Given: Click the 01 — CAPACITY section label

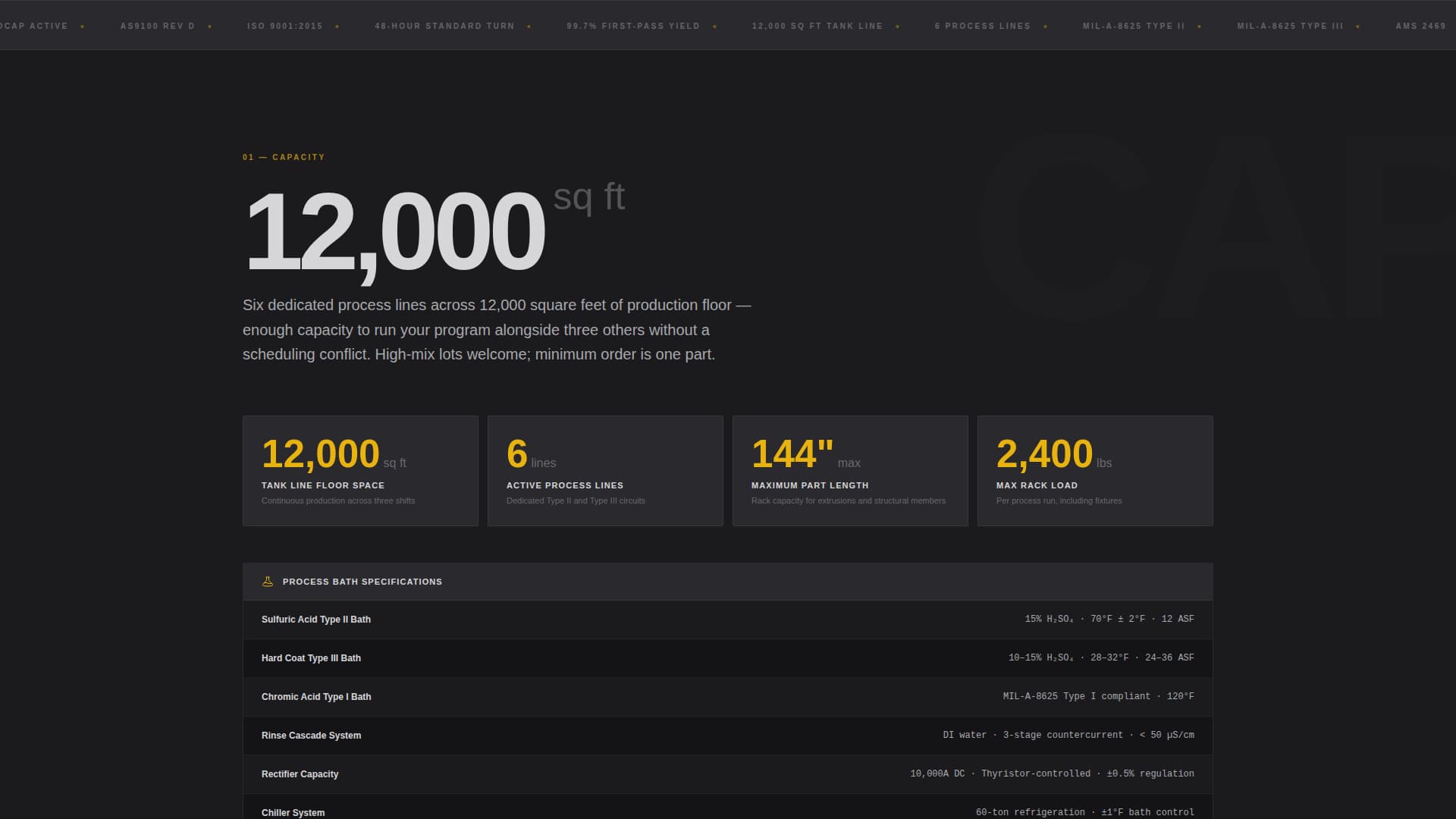Looking at the screenshot, I should point(283,157).
